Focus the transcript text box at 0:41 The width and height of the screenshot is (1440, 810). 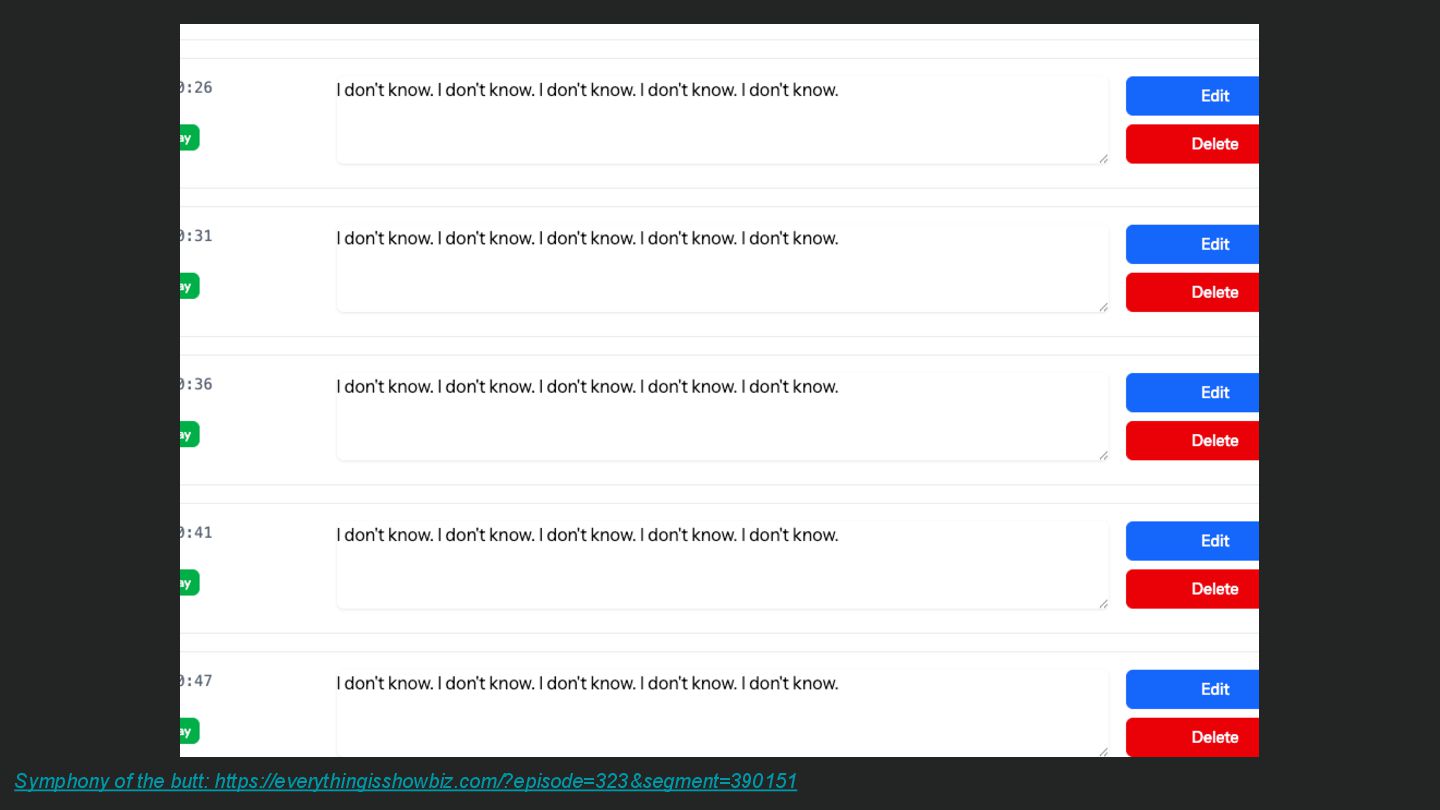[x=722, y=565]
